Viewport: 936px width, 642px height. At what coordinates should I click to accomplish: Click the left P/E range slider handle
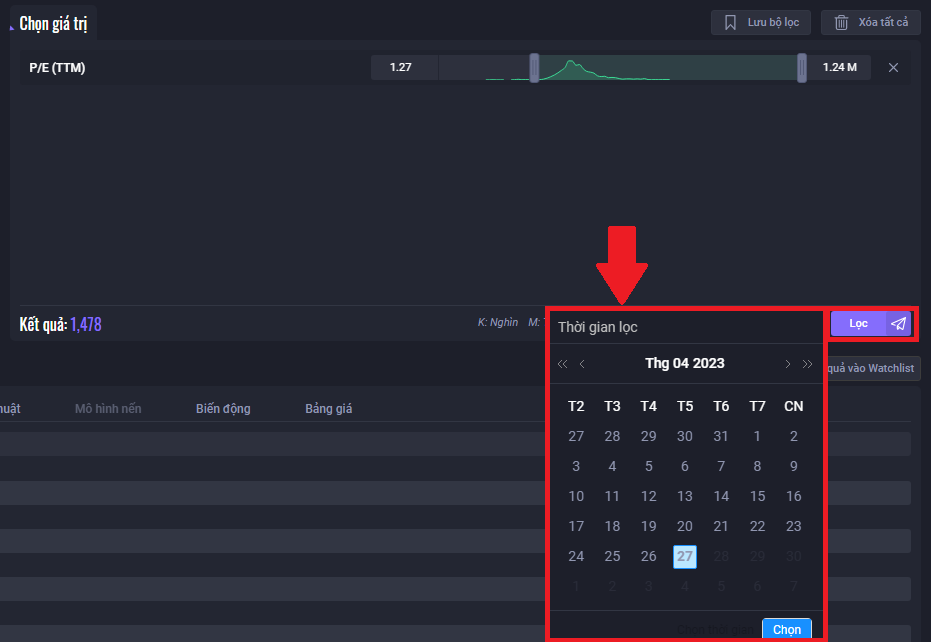[x=535, y=68]
